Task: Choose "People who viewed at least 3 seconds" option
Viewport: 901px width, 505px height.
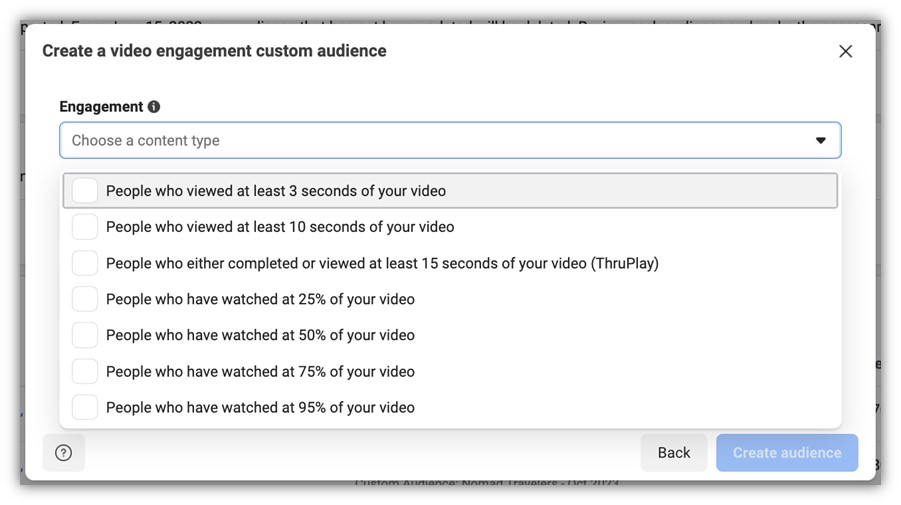Action: 276,191
